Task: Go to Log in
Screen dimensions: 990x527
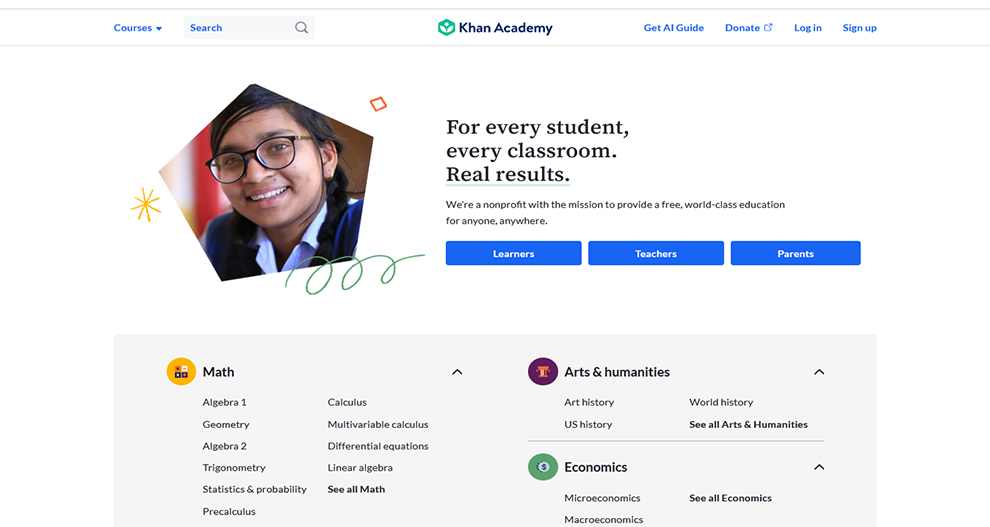Action: click(x=808, y=28)
